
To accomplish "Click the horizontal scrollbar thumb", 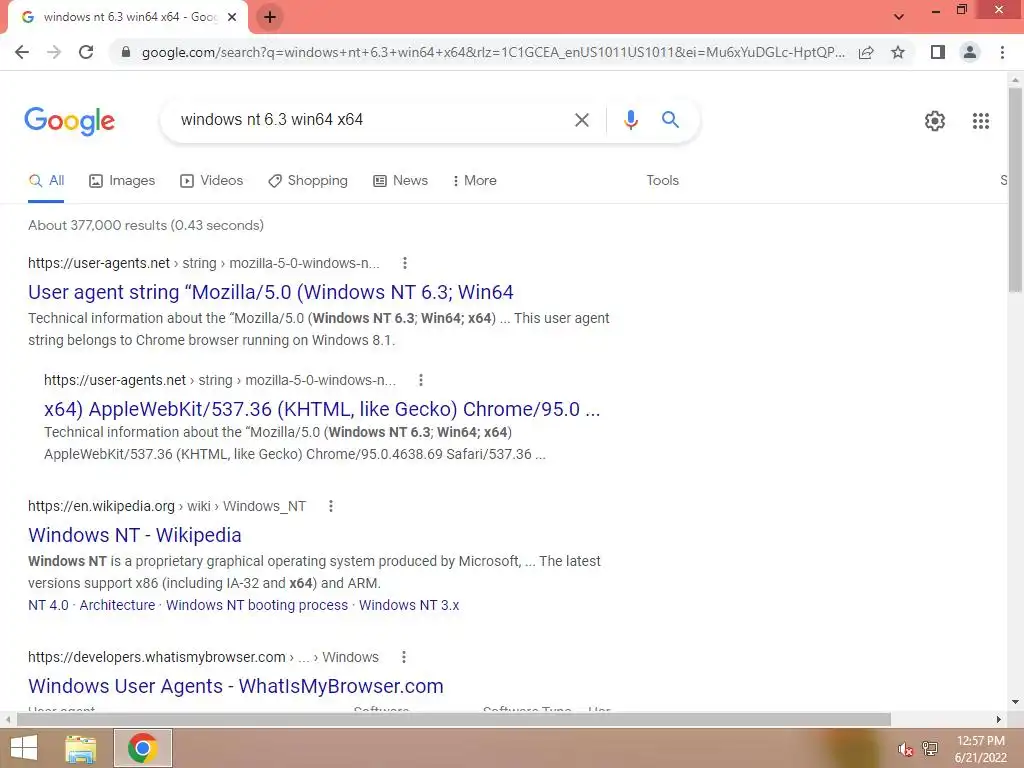I will 453,719.
